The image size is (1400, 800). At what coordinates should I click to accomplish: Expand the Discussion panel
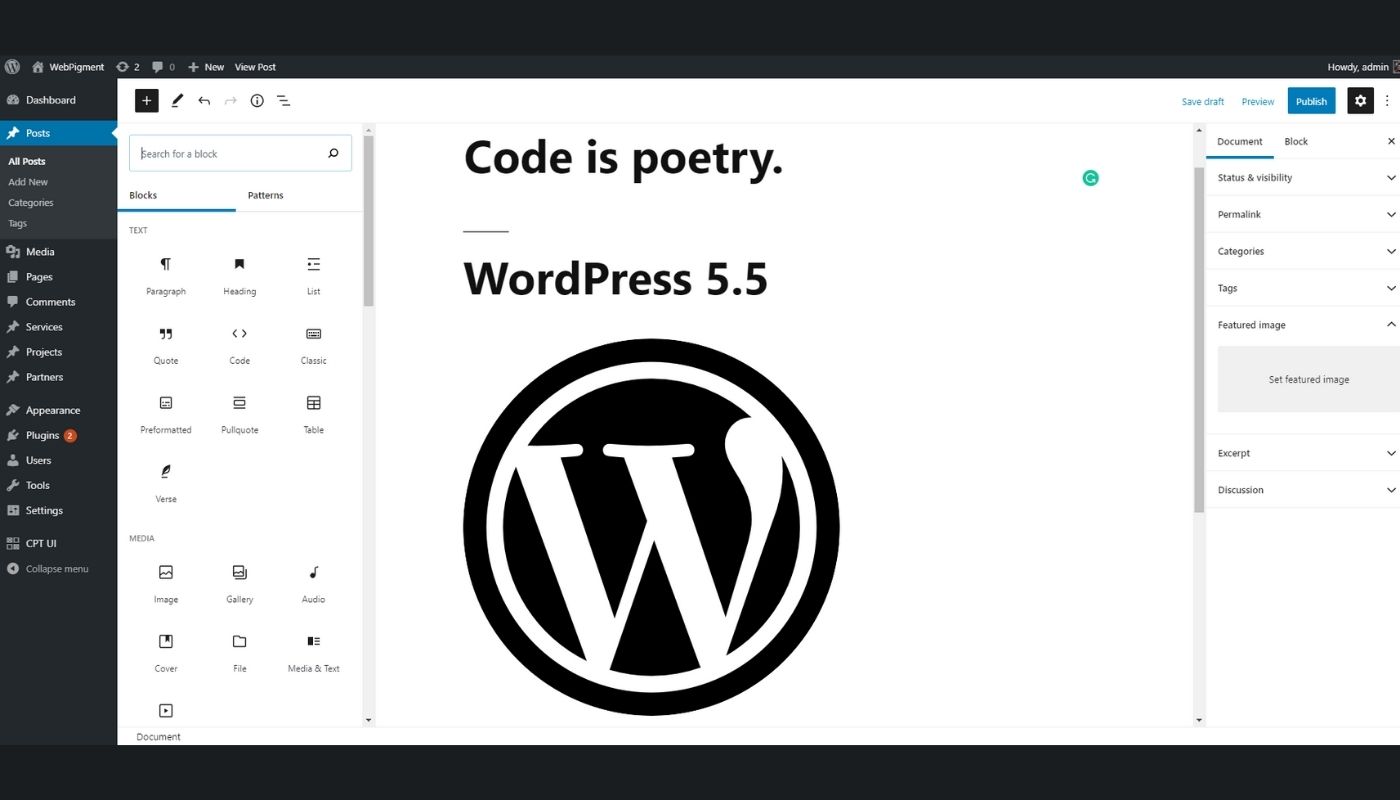pyautogui.click(x=1303, y=490)
